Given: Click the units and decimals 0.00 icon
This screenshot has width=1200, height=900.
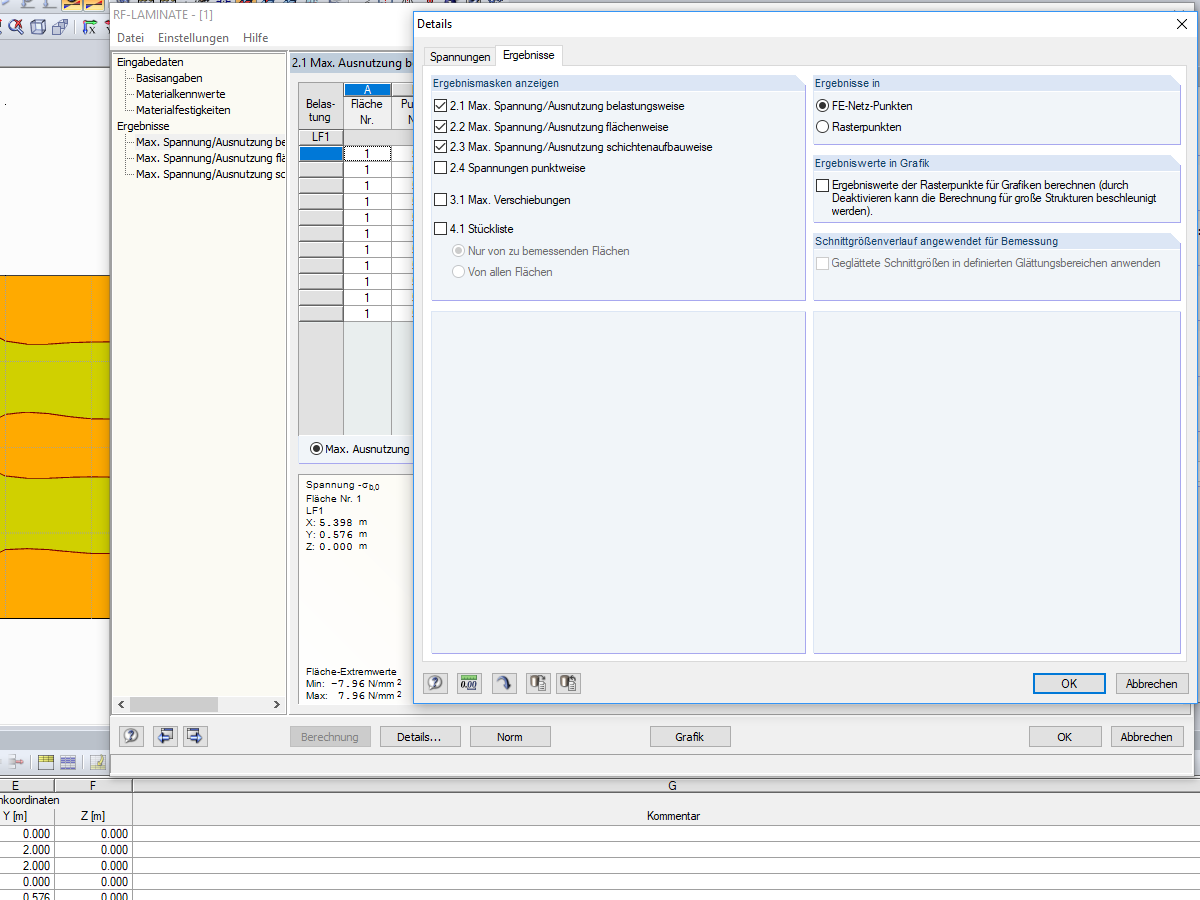Looking at the screenshot, I should pyautogui.click(x=469, y=683).
